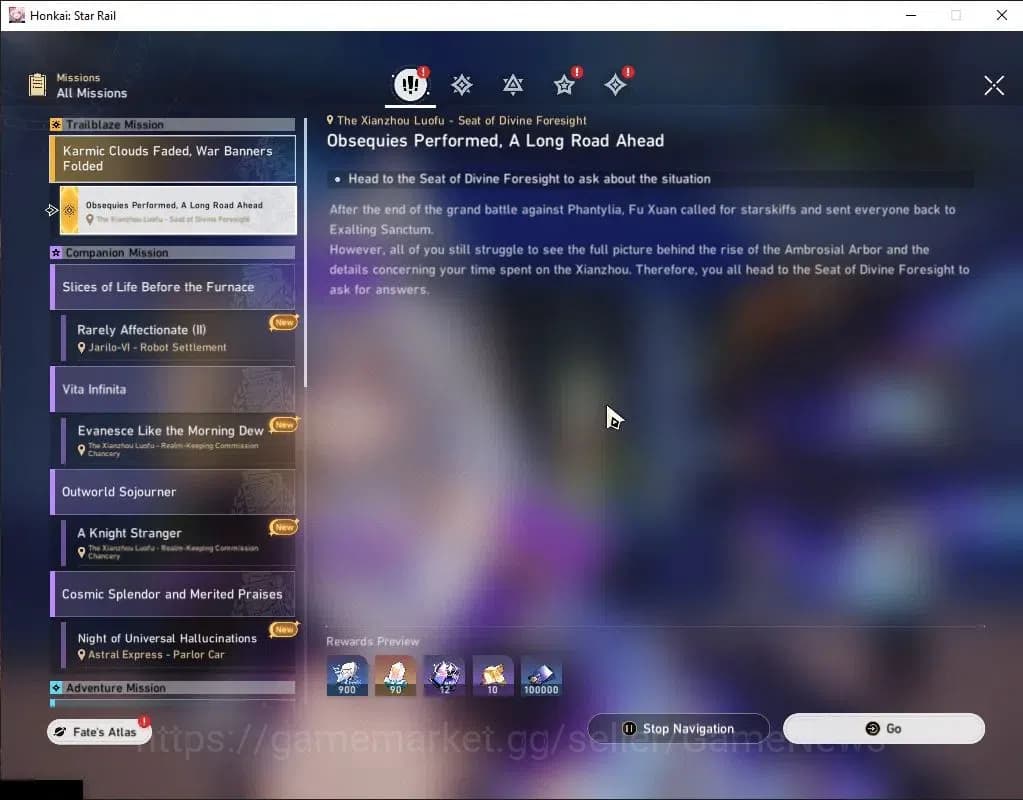1023x800 pixels.
Task: Switch to the Trailblaze Mission filter icon
Action: coord(462,84)
